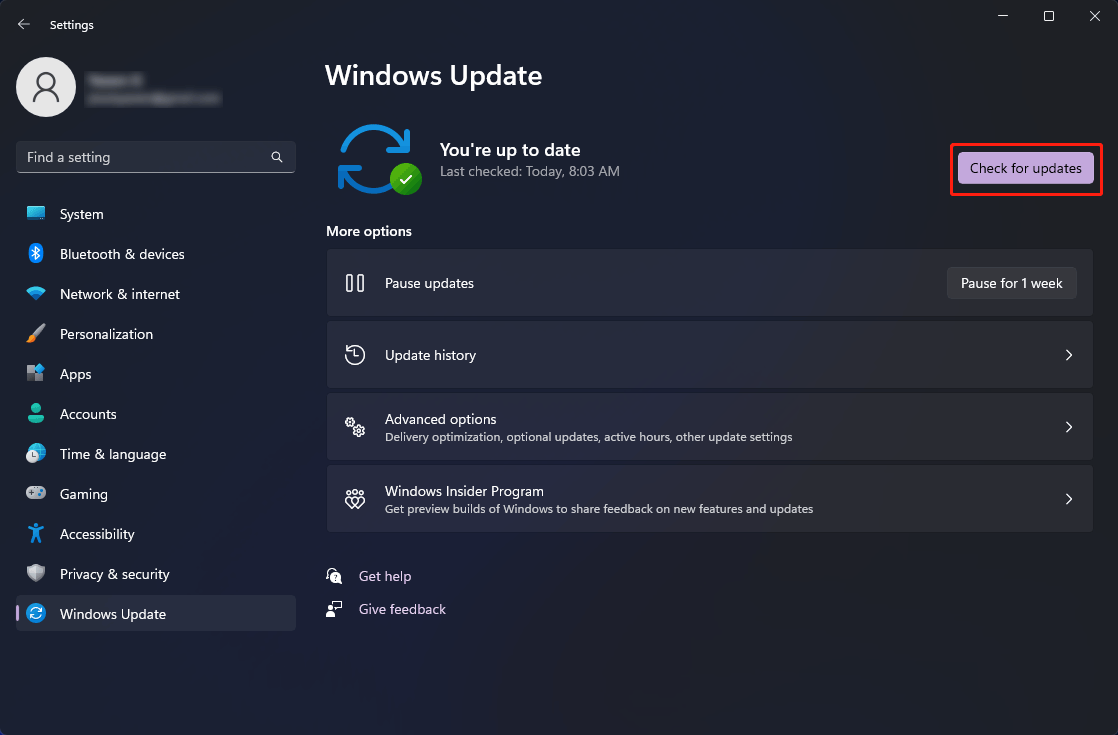Click the large update status sync icon
Viewport: 1118px width, 735px height.
pos(379,160)
